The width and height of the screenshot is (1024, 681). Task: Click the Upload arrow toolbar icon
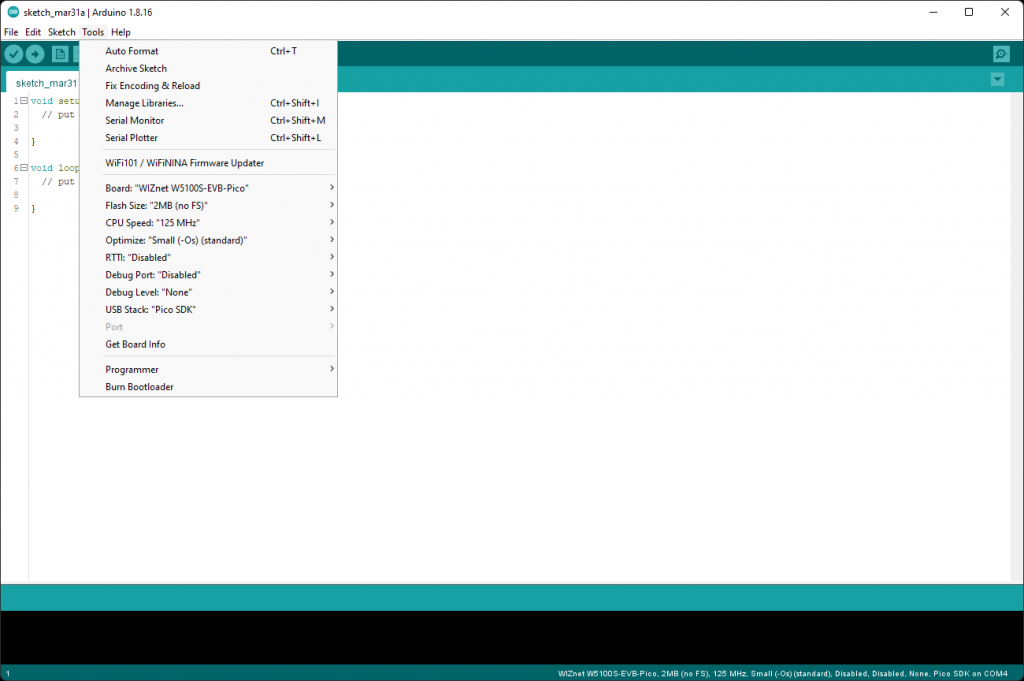(x=35, y=54)
